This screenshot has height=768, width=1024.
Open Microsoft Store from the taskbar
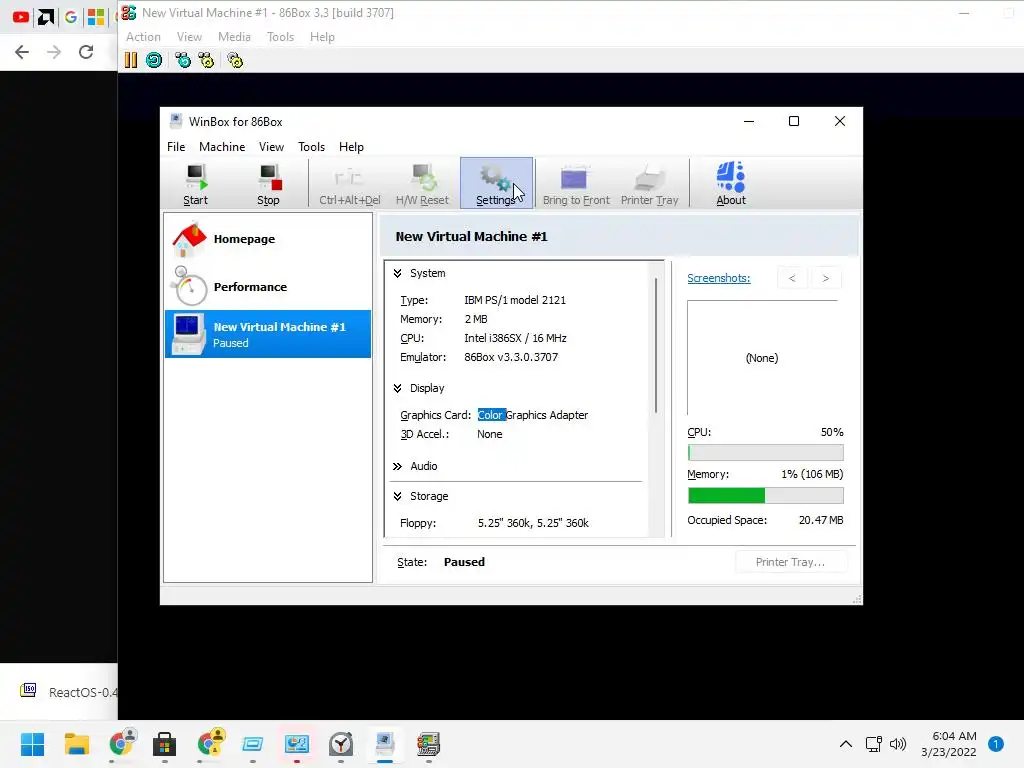pos(165,744)
